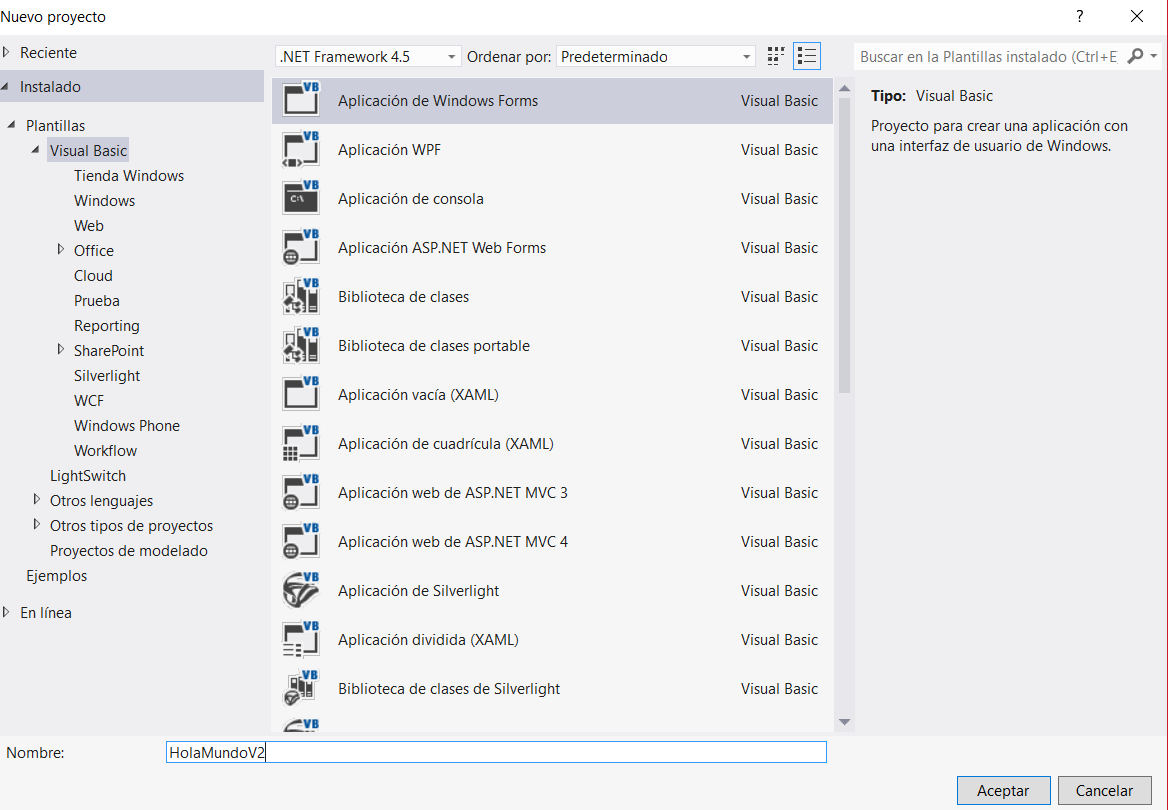Click the Aceptar button
The height and width of the screenshot is (810, 1168).
tap(1003, 790)
